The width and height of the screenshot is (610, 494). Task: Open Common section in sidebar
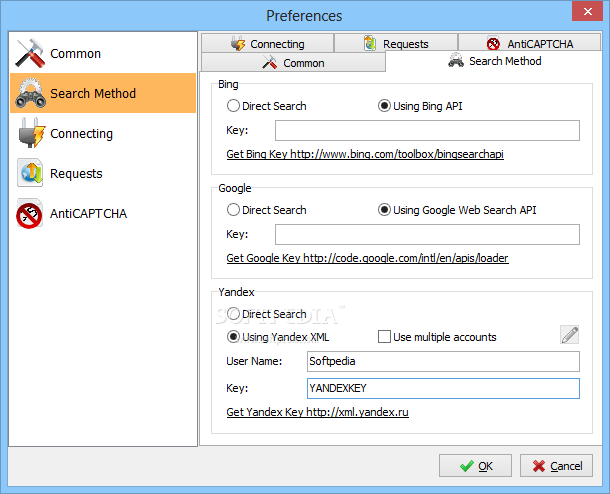[x=103, y=53]
